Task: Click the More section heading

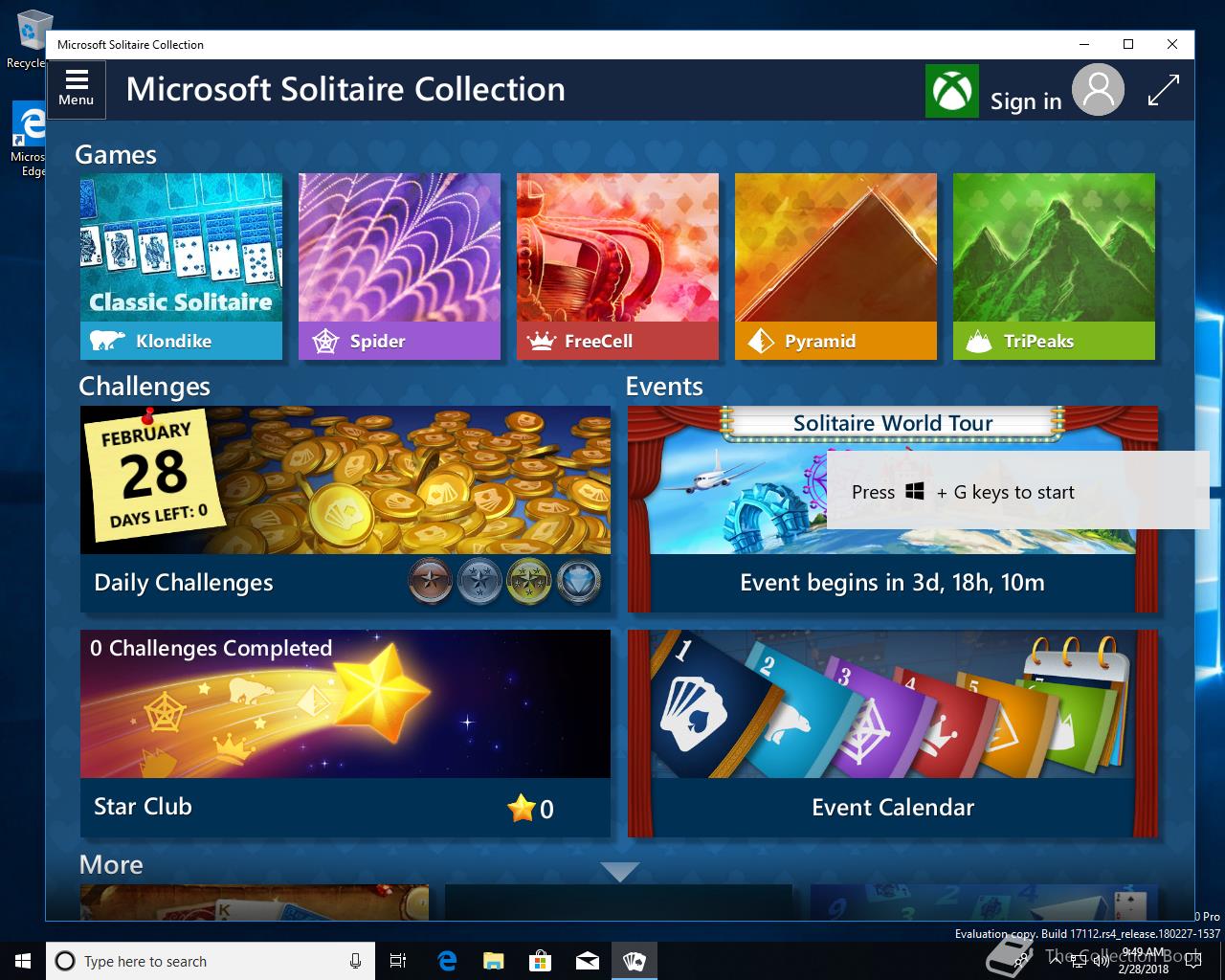Action: 111,864
